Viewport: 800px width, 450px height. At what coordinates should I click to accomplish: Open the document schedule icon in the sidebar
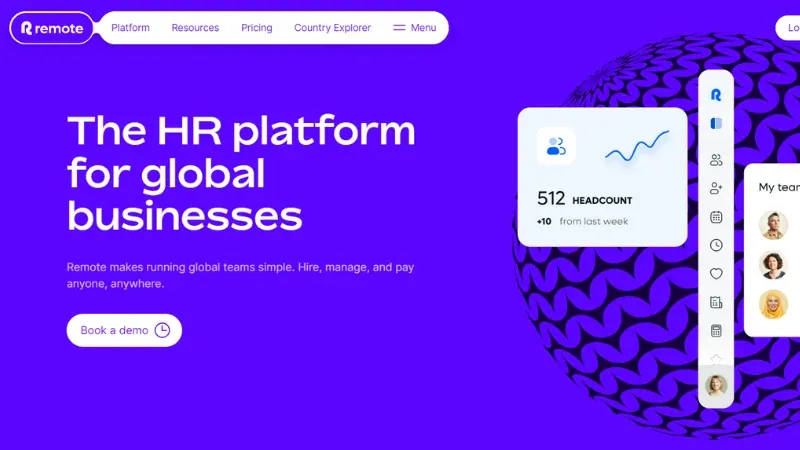point(716,303)
